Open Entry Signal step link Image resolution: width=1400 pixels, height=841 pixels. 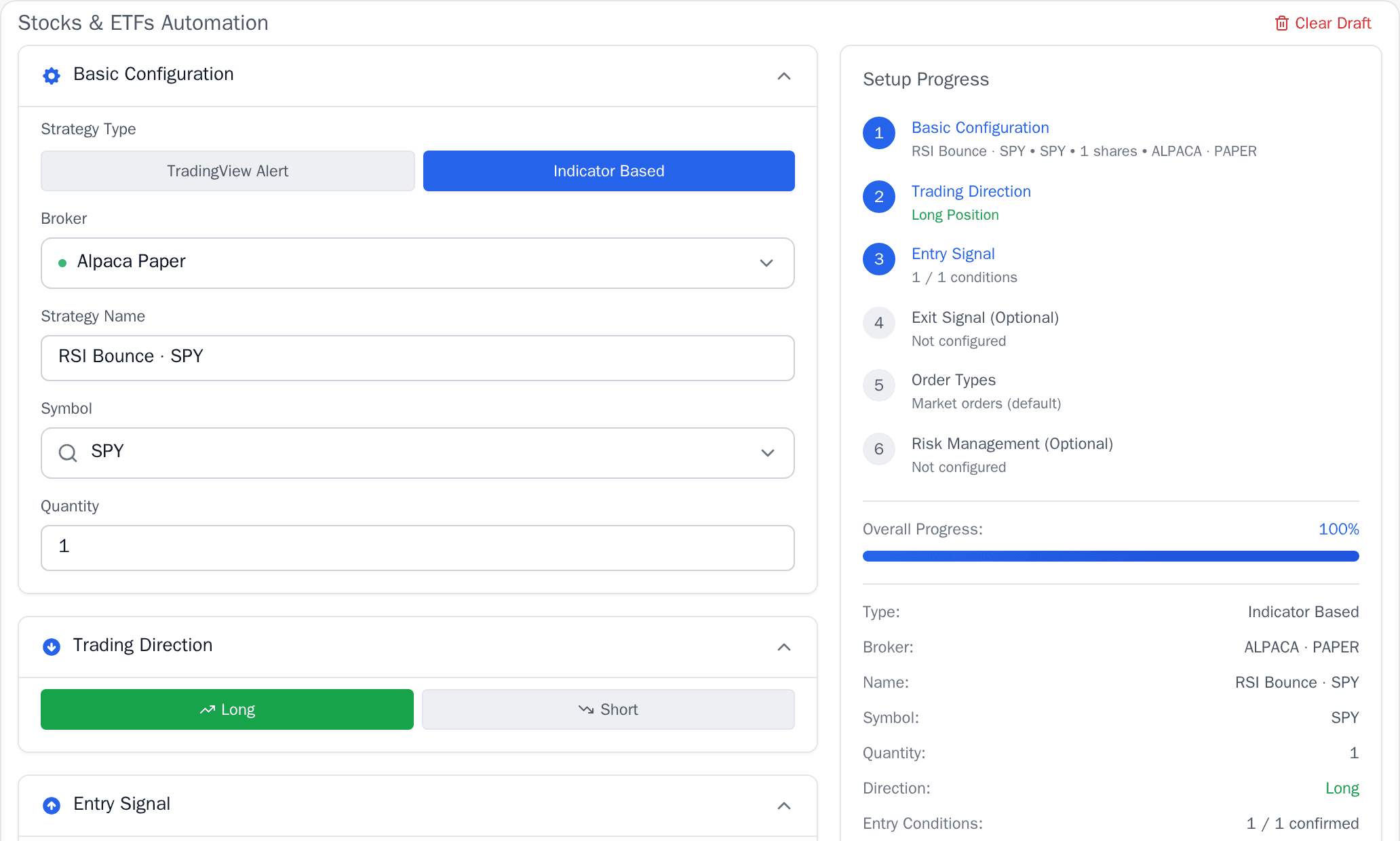tap(953, 254)
